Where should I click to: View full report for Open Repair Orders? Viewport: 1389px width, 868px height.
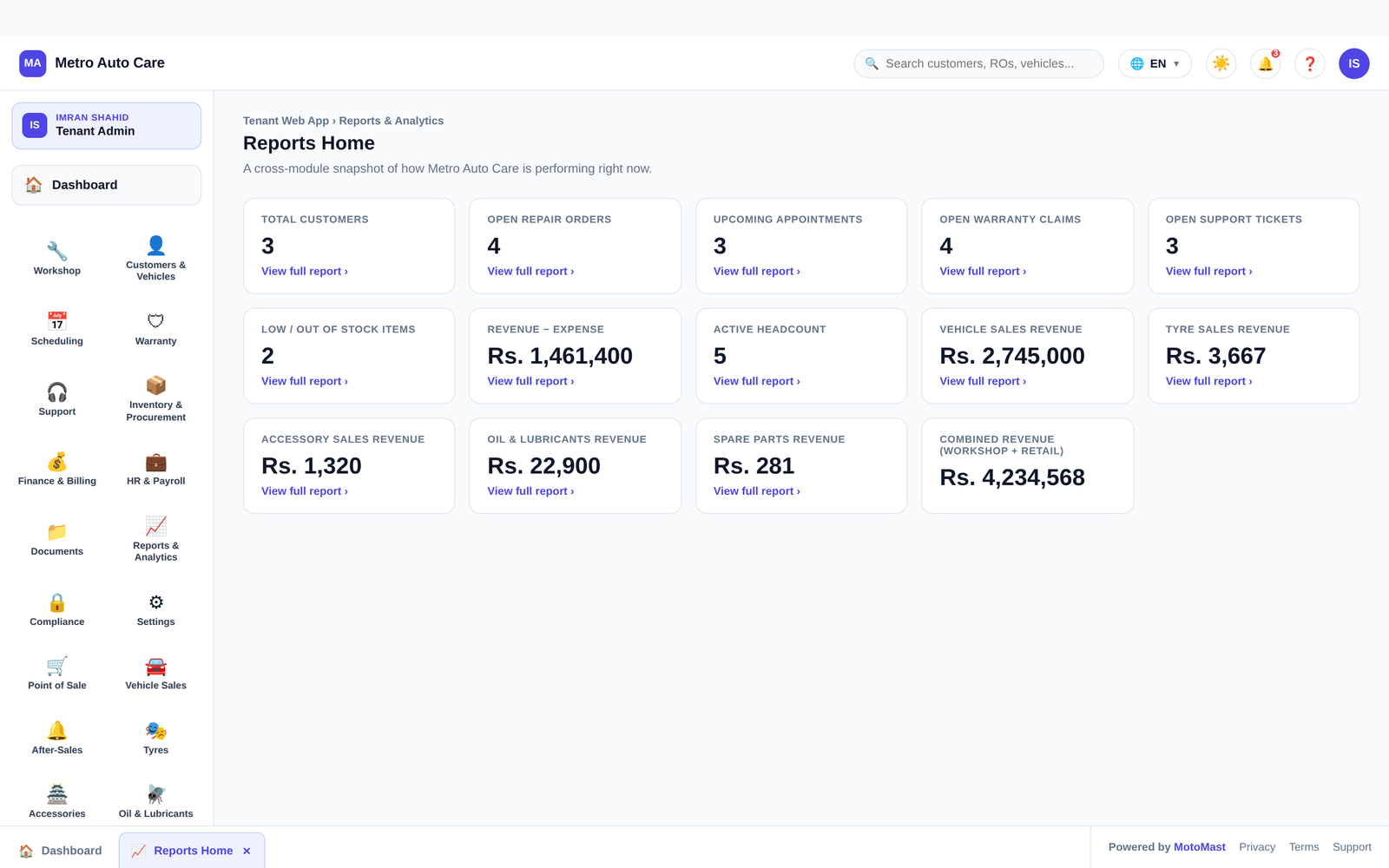[530, 272]
